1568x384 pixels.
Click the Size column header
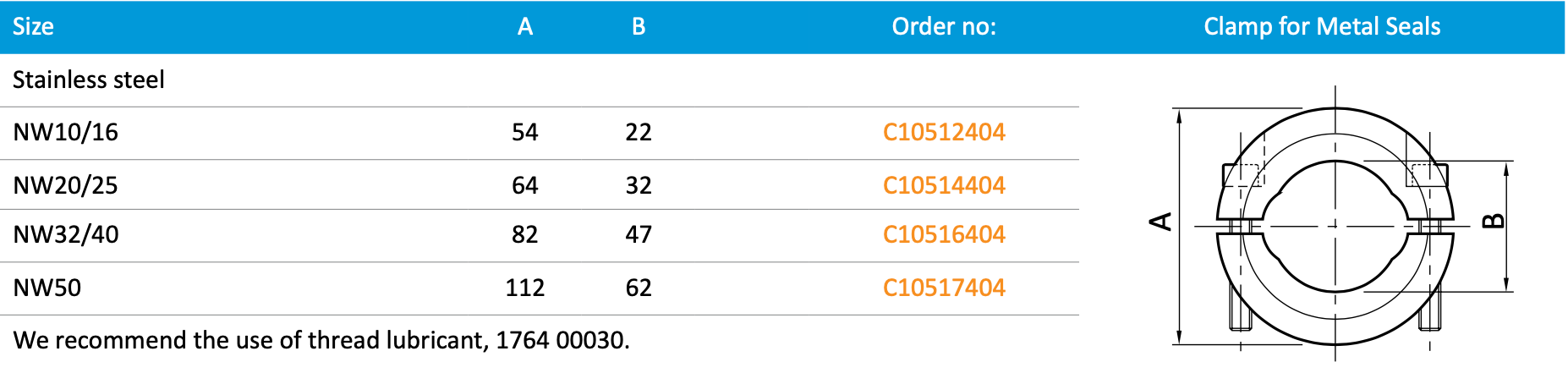[33, 27]
